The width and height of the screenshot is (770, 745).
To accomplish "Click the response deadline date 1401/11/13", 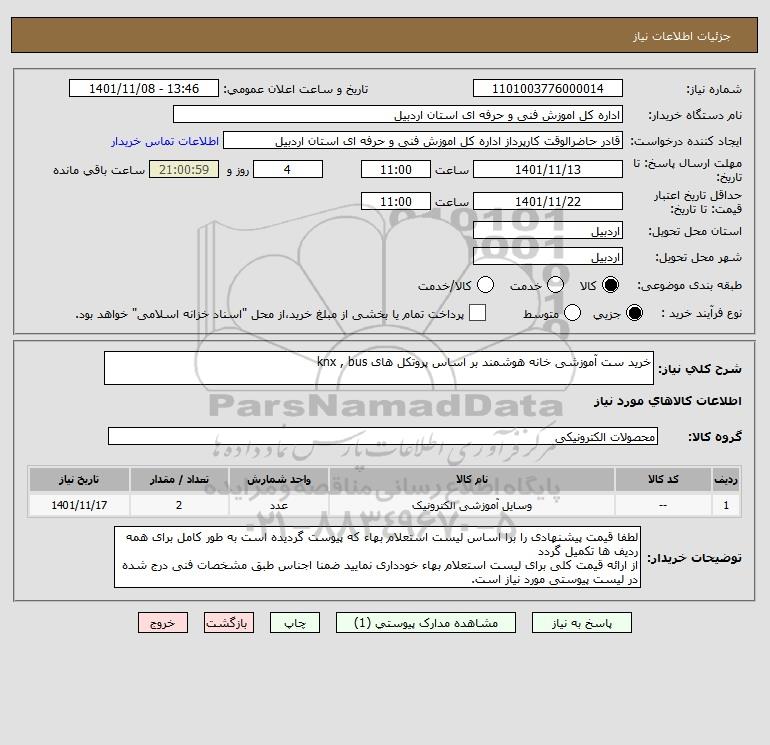I will (x=548, y=169).
